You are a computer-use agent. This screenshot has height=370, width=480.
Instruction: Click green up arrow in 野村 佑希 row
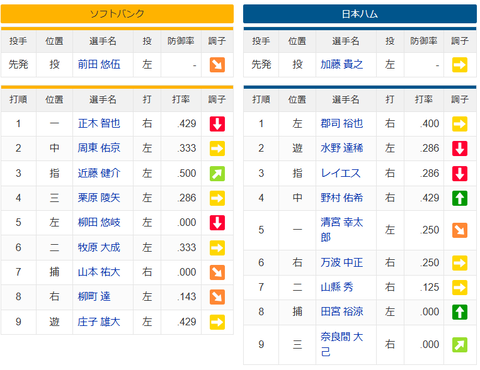(460, 198)
